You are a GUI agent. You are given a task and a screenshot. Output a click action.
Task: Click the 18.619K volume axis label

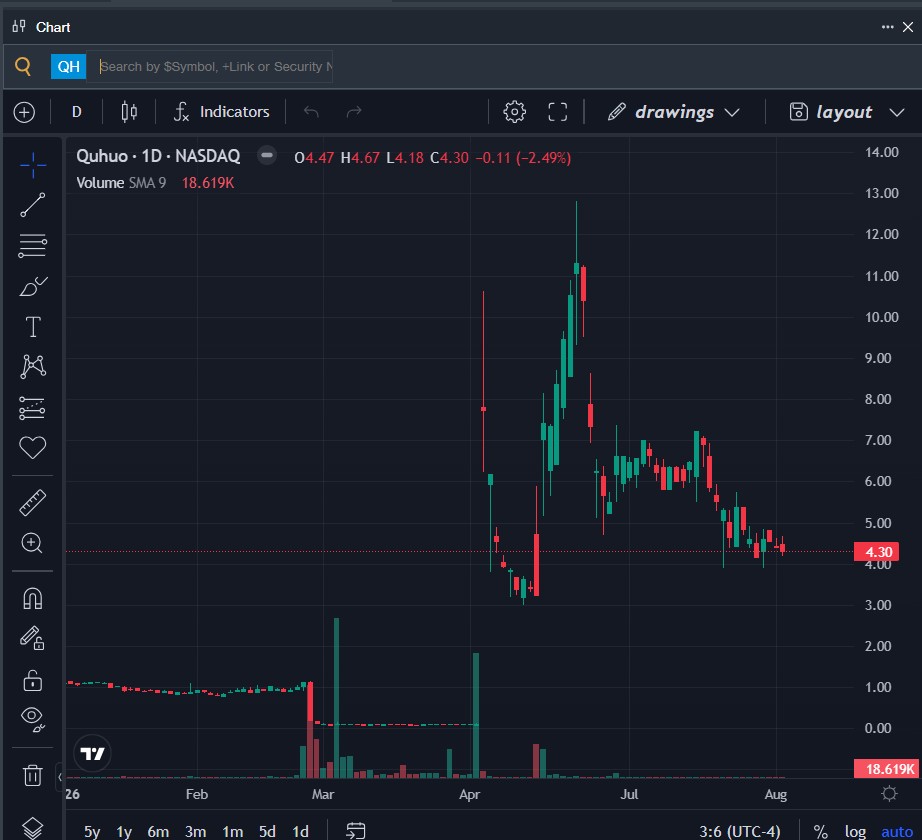coord(886,768)
